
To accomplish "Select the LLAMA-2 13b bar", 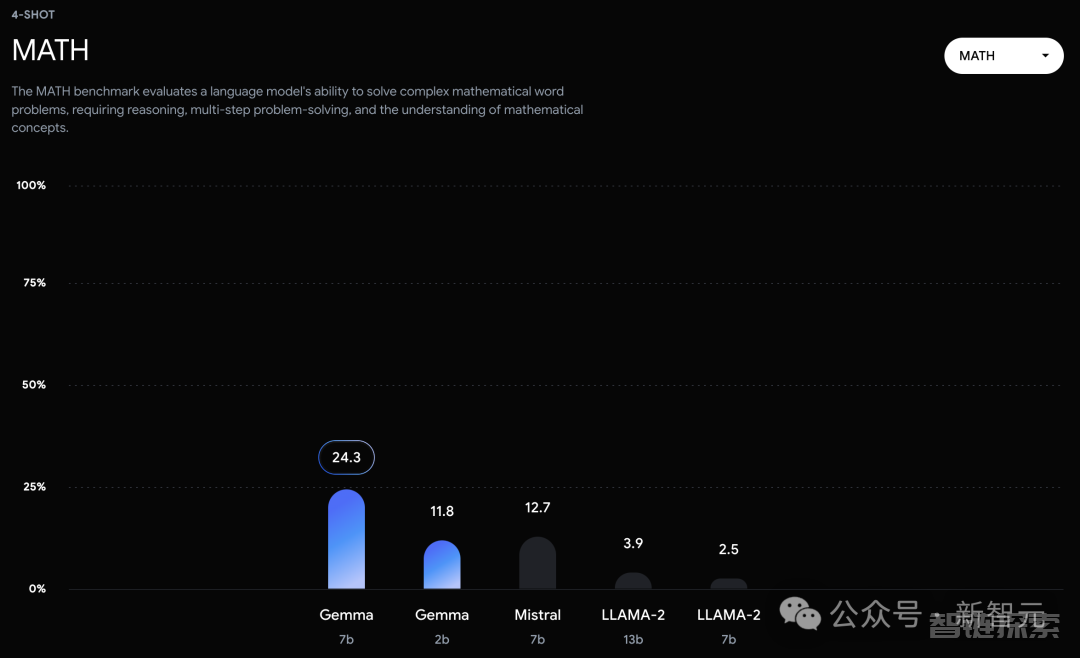I will (633, 581).
